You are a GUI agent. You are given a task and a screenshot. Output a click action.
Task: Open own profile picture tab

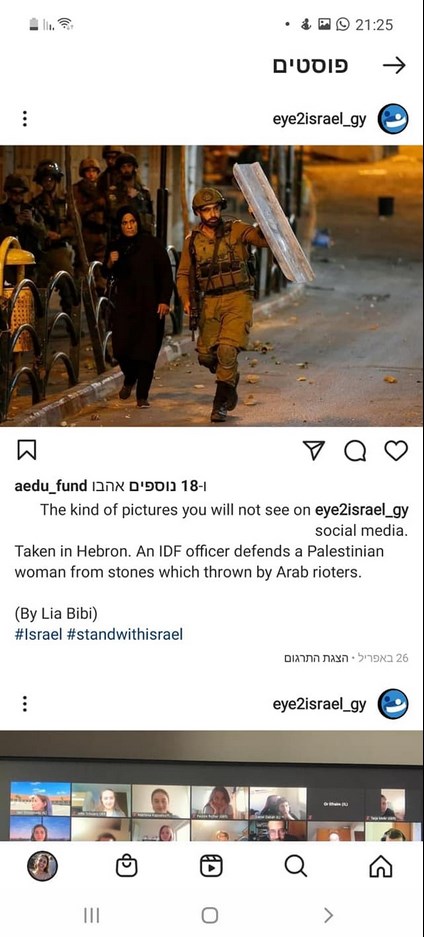click(42, 866)
